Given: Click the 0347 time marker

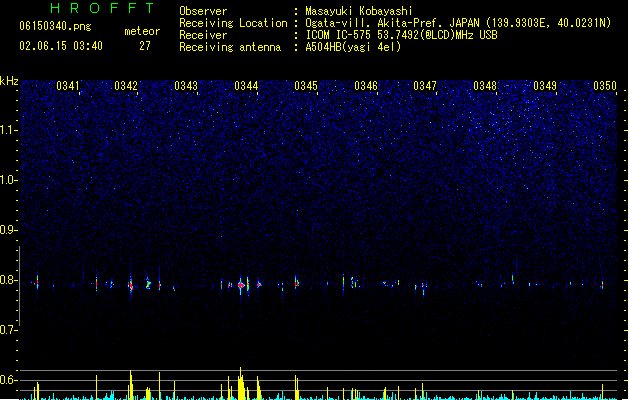Looking at the screenshot, I should coord(425,86).
